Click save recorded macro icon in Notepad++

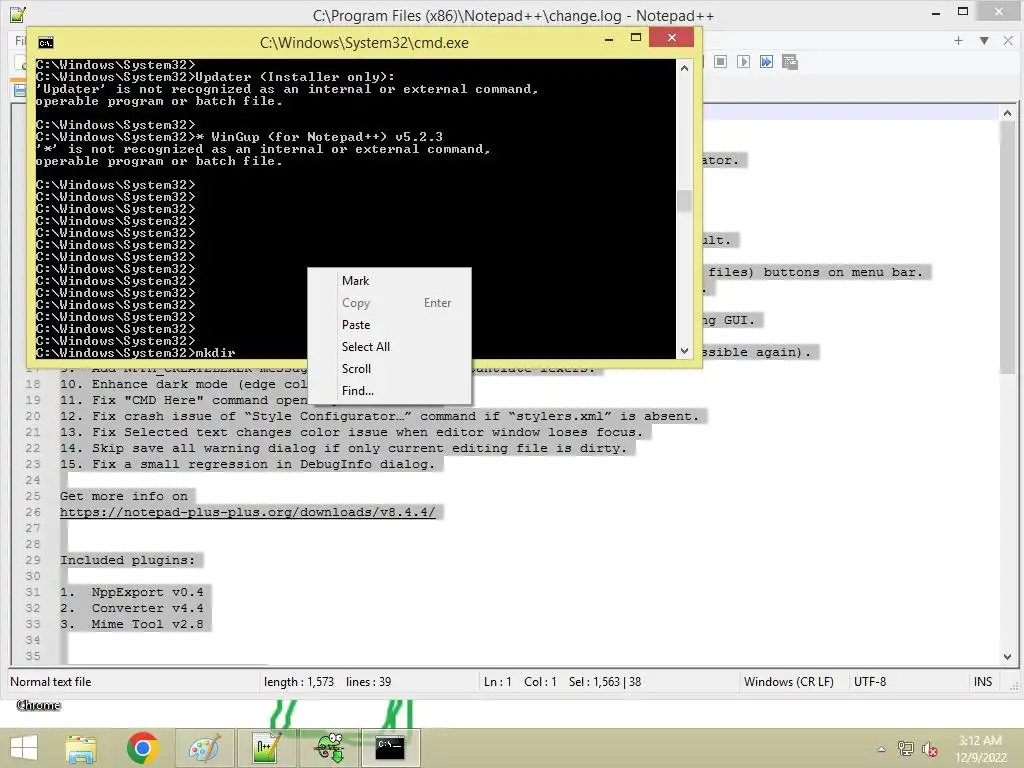790,61
